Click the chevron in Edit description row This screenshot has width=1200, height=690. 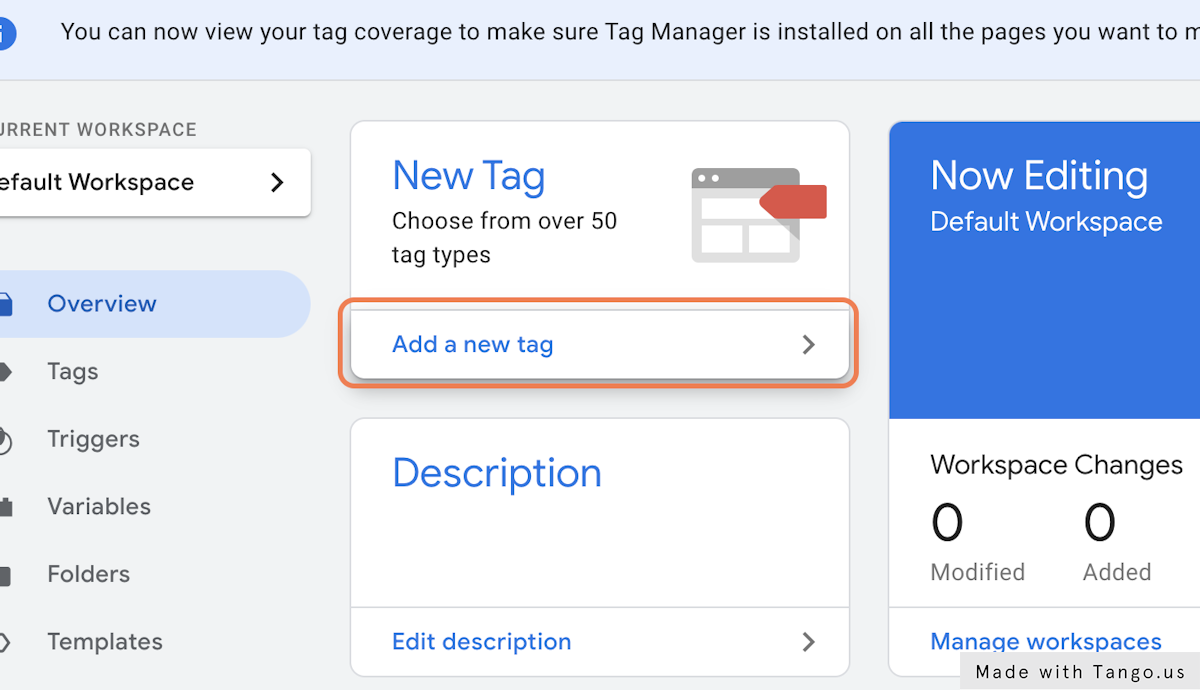[x=809, y=642]
